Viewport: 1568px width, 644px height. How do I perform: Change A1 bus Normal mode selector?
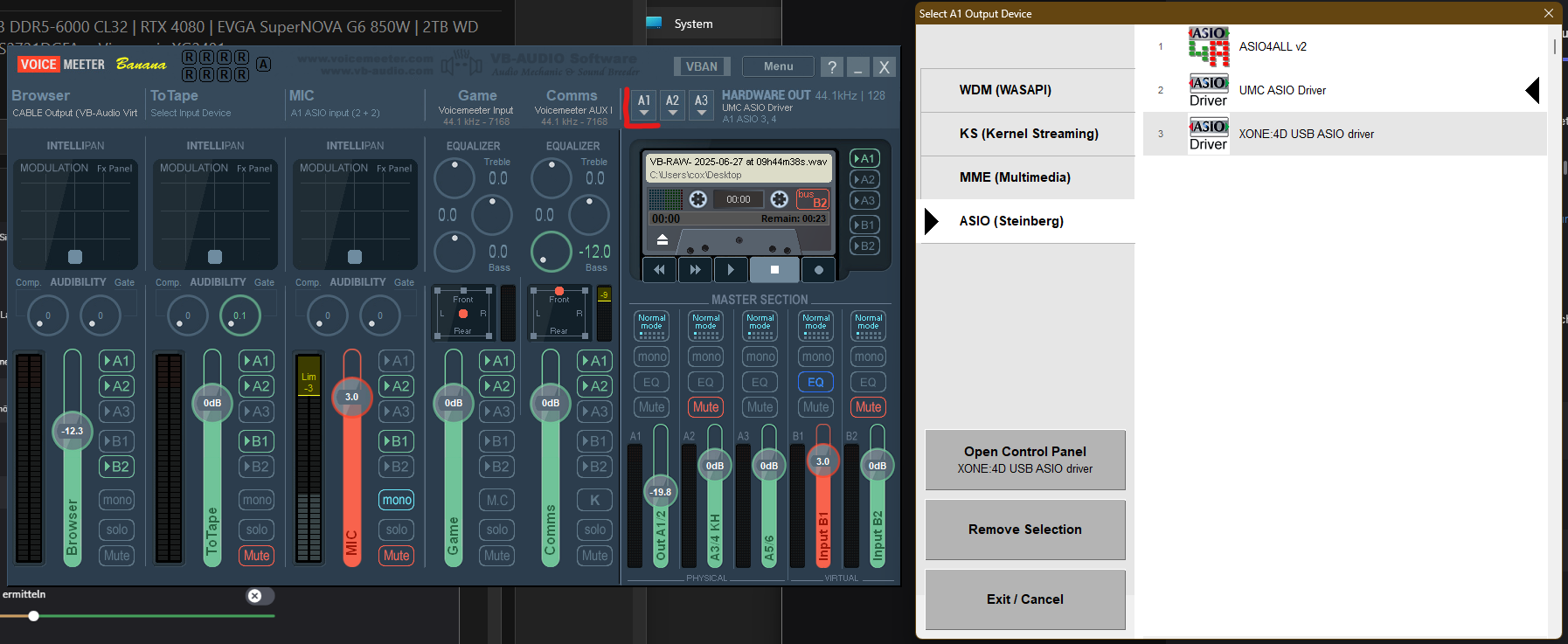click(x=651, y=326)
